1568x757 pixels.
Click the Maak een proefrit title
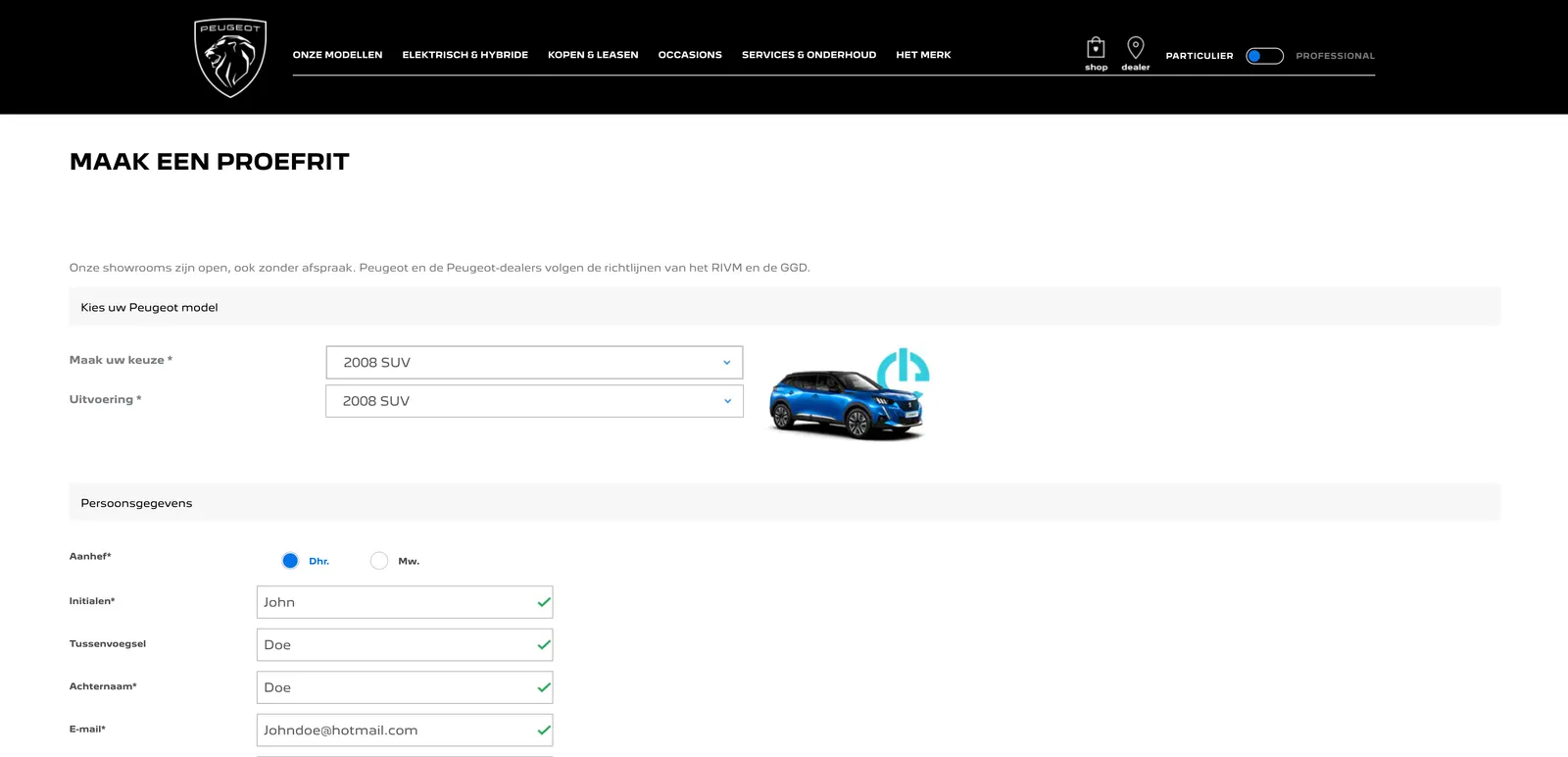(209, 162)
